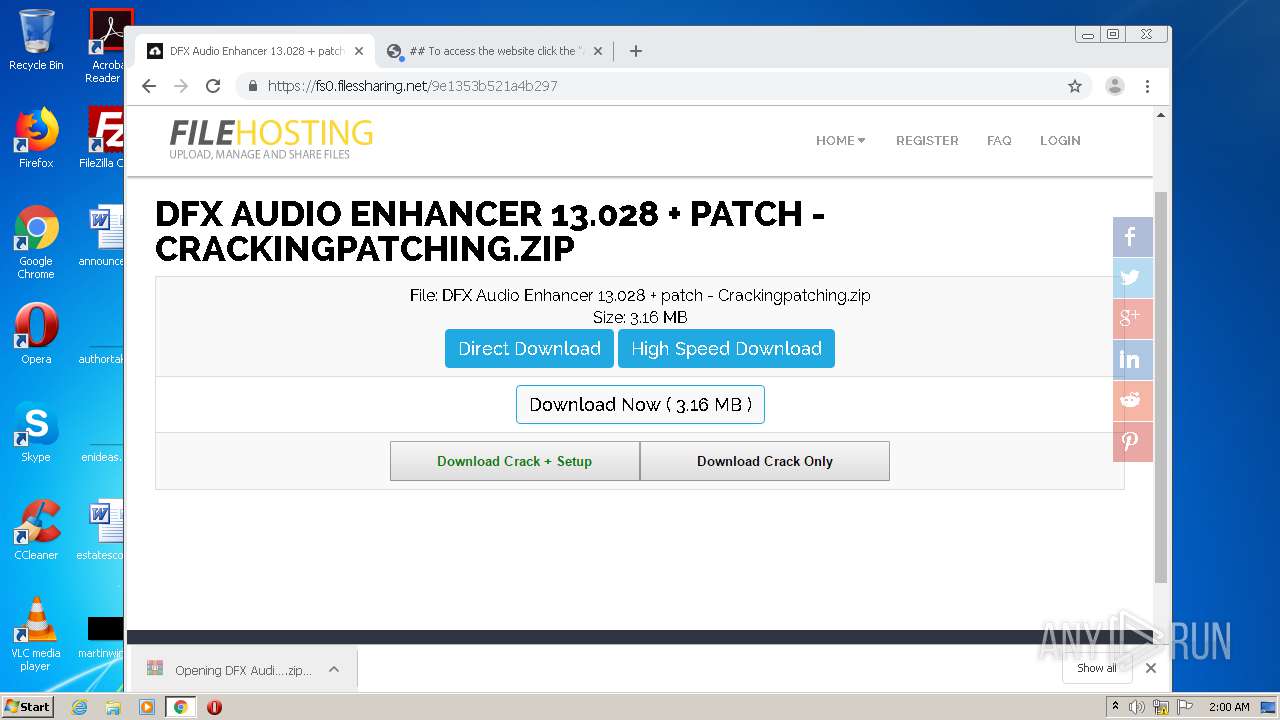Open the Chrome three-dot menu
The height and width of the screenshot is (720, 1280).
click(x=1148, y=86)
